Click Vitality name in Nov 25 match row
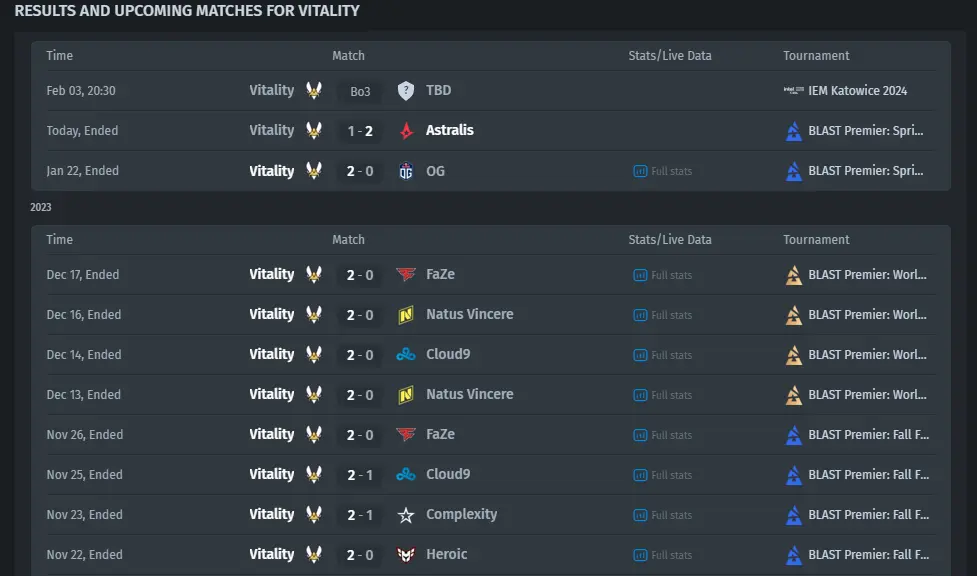977x576 pixels. 272,474
